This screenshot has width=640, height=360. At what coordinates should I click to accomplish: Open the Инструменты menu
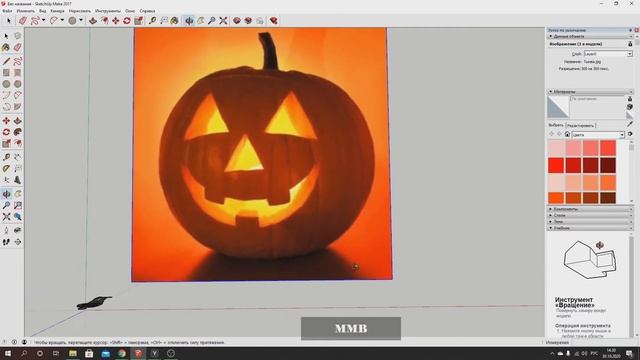pos(108,11)
